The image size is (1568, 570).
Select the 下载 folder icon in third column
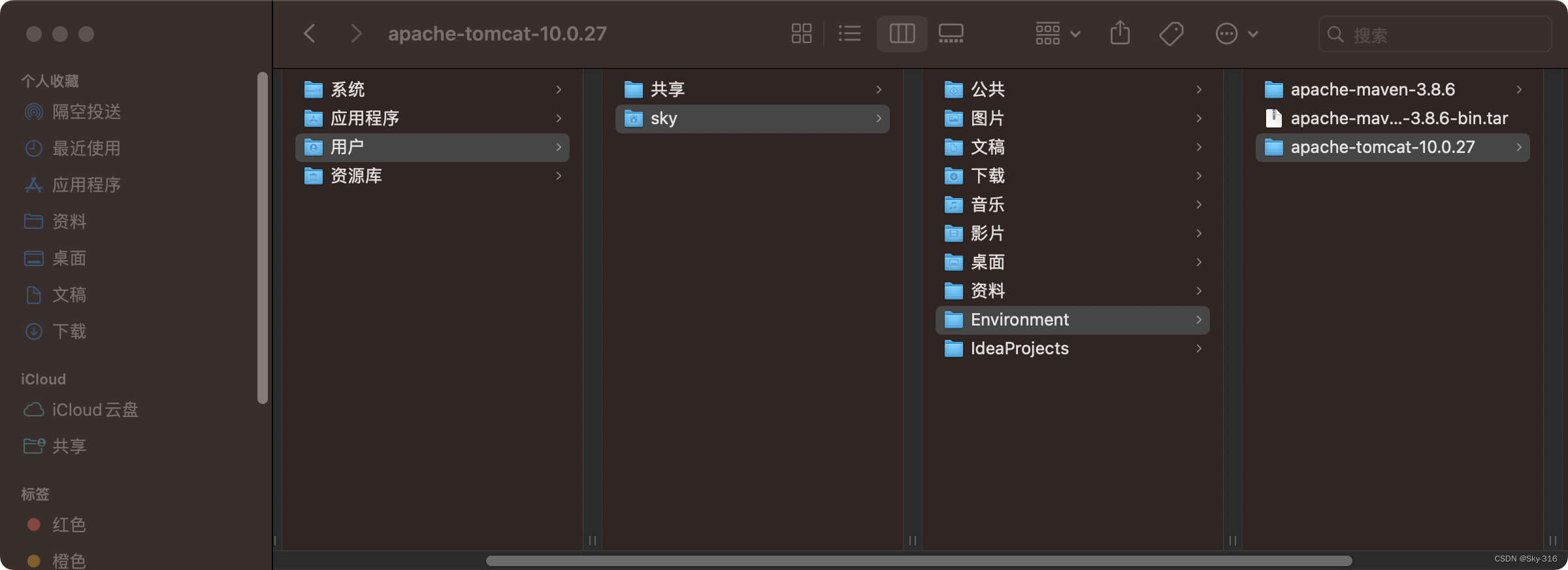pyautogui.click(x=954, y=176)
